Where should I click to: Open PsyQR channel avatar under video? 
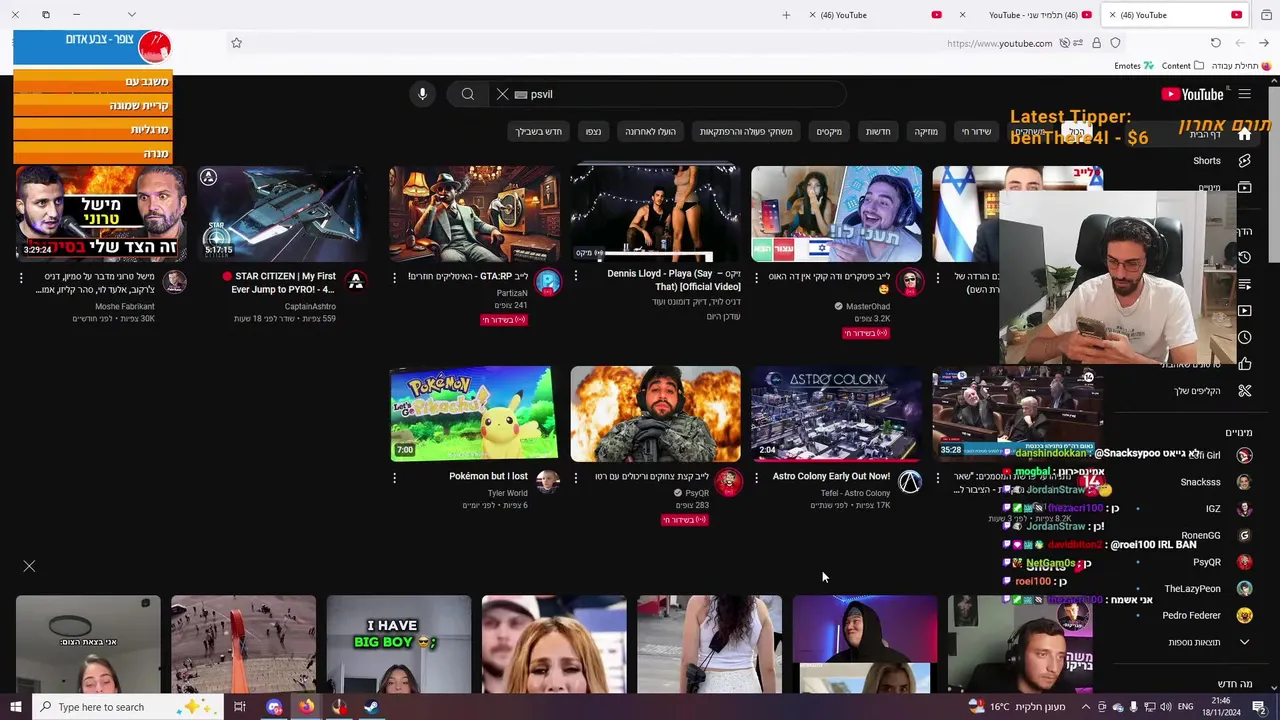click(728, 482)
